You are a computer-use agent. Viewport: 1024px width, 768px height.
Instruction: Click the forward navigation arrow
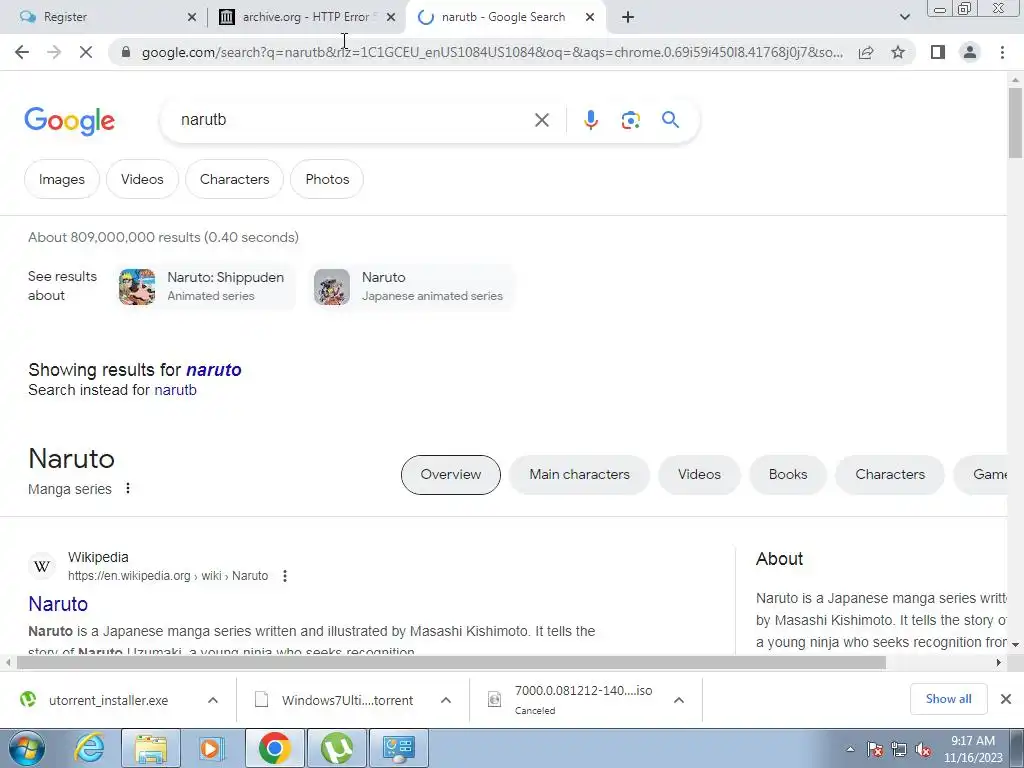(x=54, y=52)
